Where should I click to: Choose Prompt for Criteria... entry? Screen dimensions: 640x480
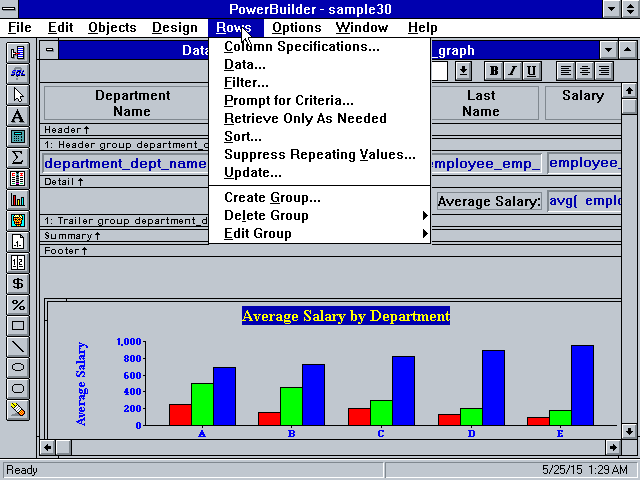click(319, 100)
